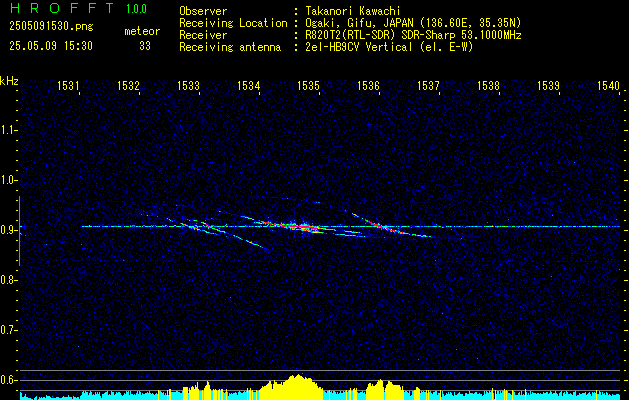Click the 0.6 kHz frequency label
This screenshot has height=400, width=629.
click(x=7, y=380)
